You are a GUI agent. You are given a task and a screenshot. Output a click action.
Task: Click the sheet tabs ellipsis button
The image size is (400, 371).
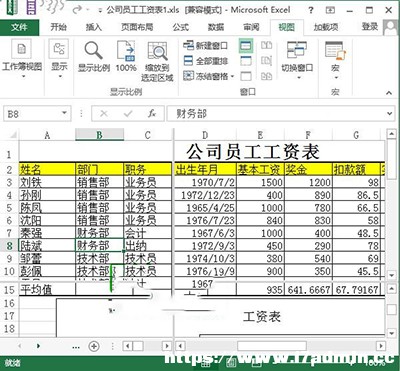(76, 347)
